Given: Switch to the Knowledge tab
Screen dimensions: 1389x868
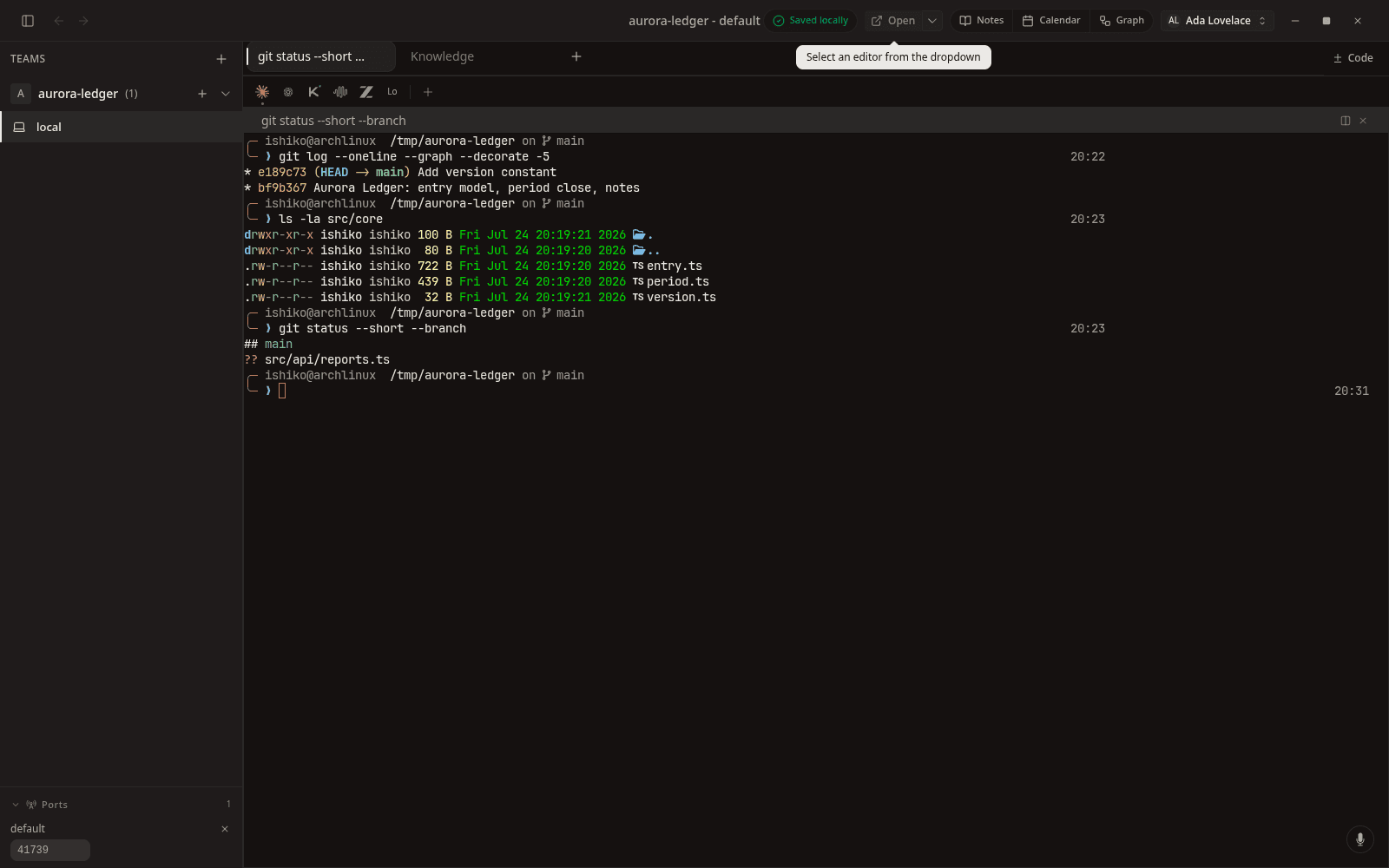Looking at the screenshot, I should point(443,56).
